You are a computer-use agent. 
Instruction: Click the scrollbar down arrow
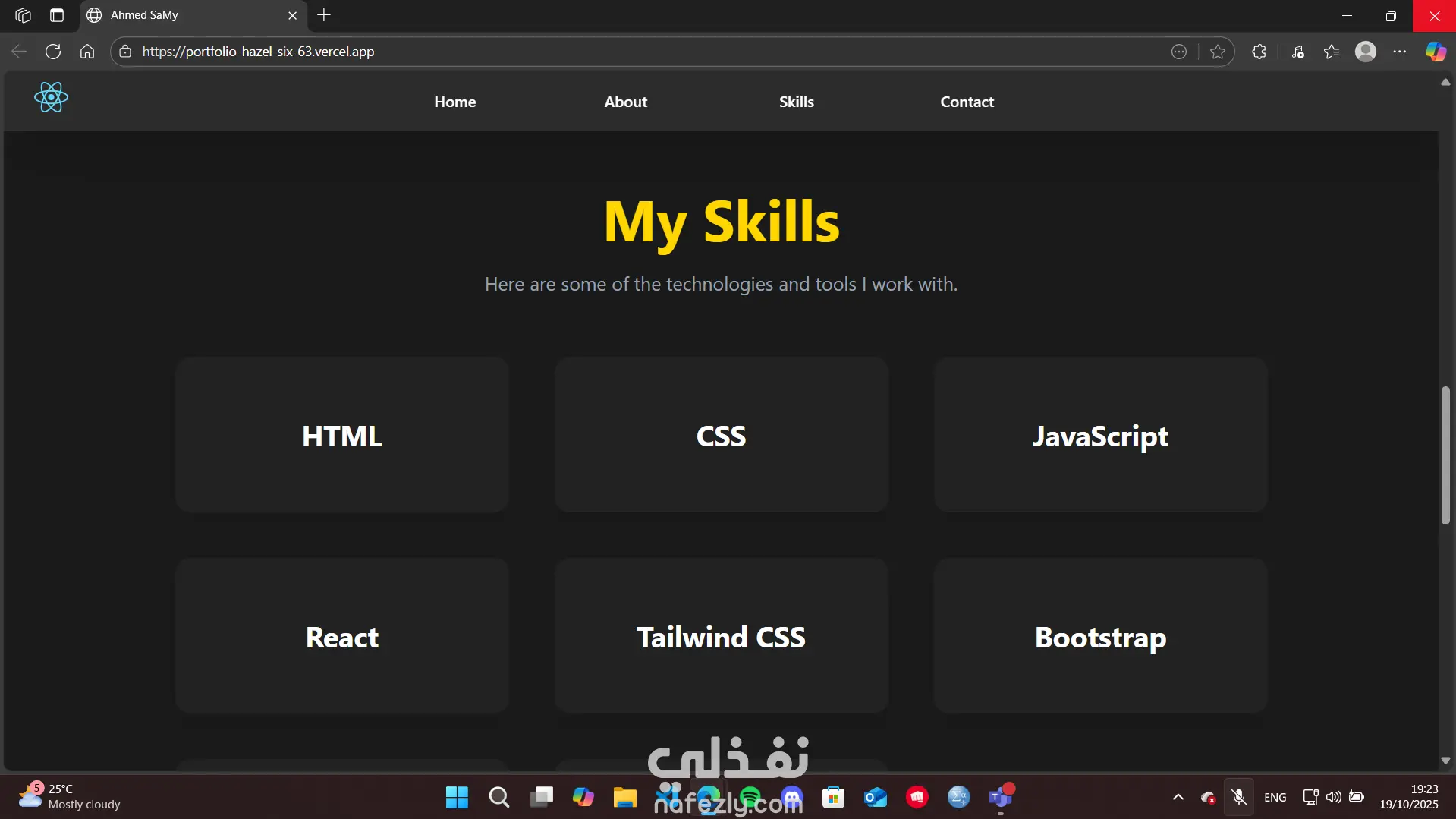coord(1445,761)
